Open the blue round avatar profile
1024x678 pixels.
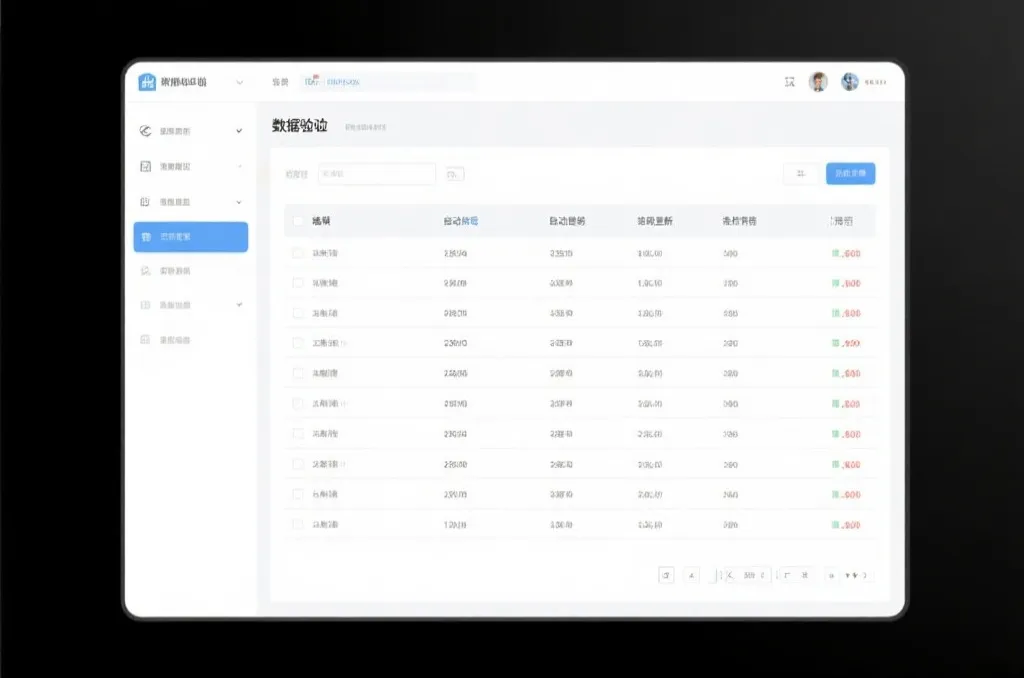pos(850,82)
